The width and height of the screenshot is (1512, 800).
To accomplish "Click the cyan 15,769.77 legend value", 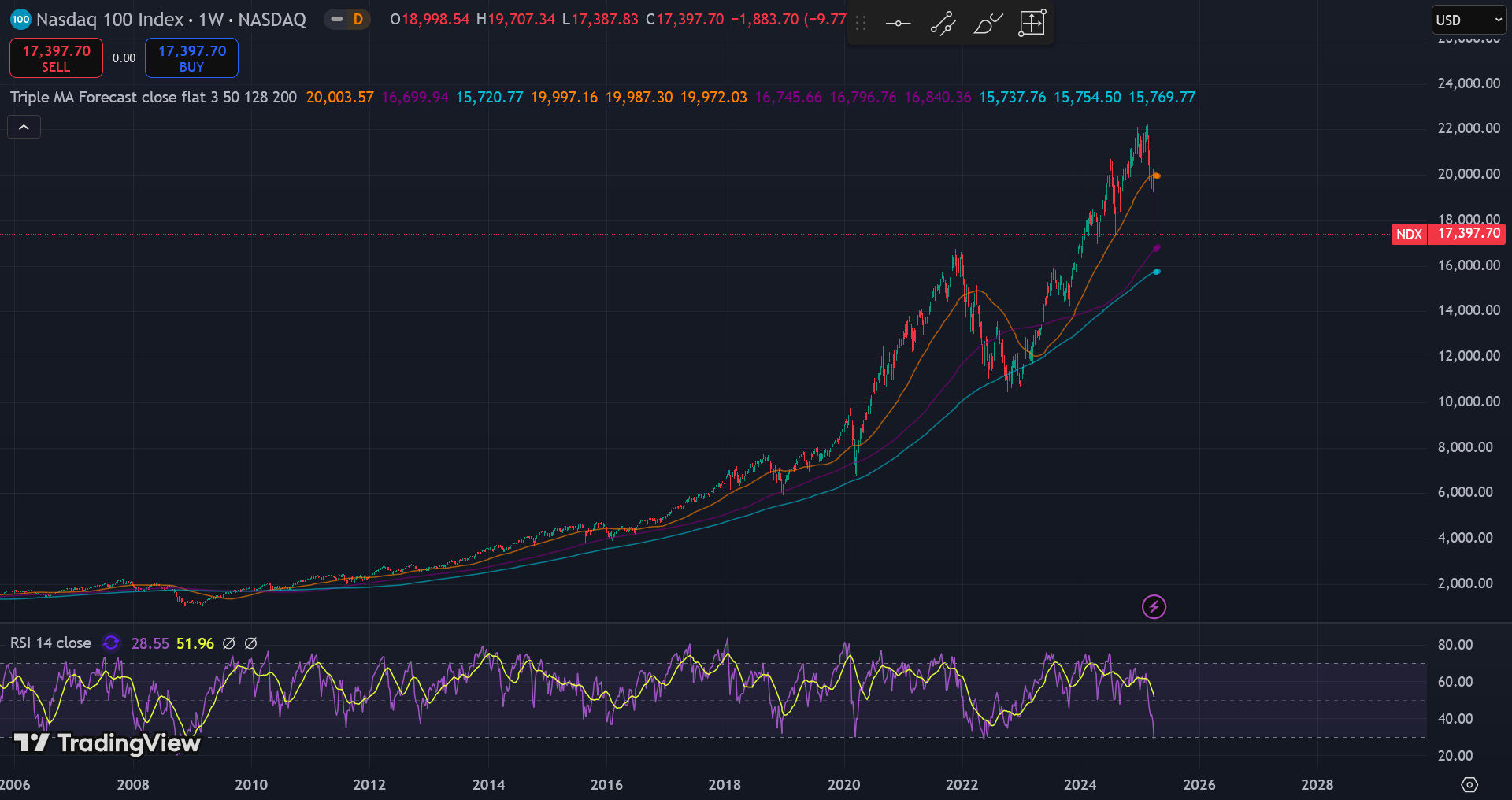I will tap(1162, 98).
